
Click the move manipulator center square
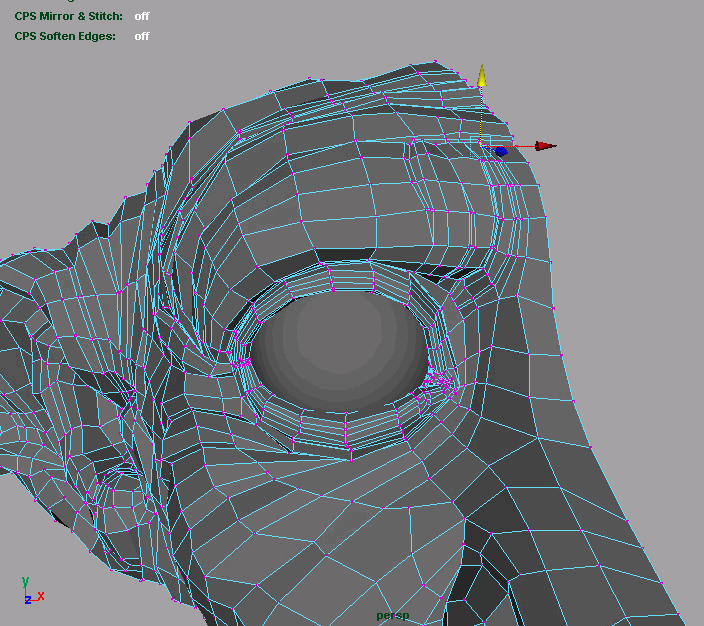pos(481,146)
